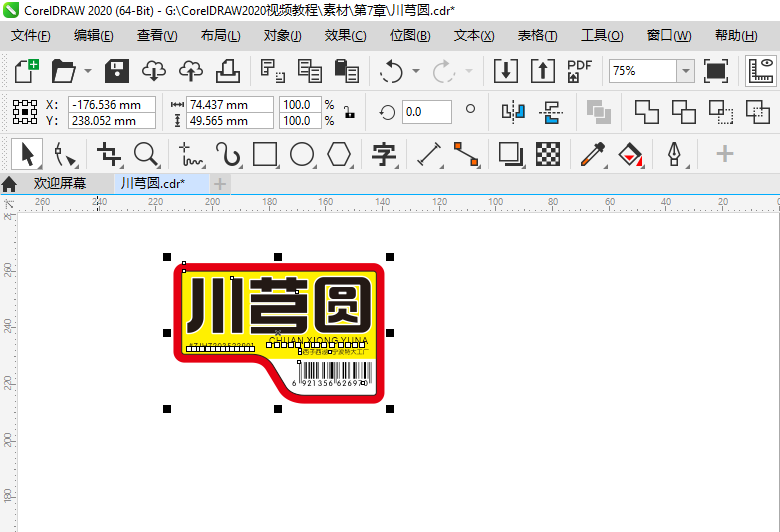Viewport: 780px width, 532px height.
Task: Click Mirror horizontally button
Action: 513,111
